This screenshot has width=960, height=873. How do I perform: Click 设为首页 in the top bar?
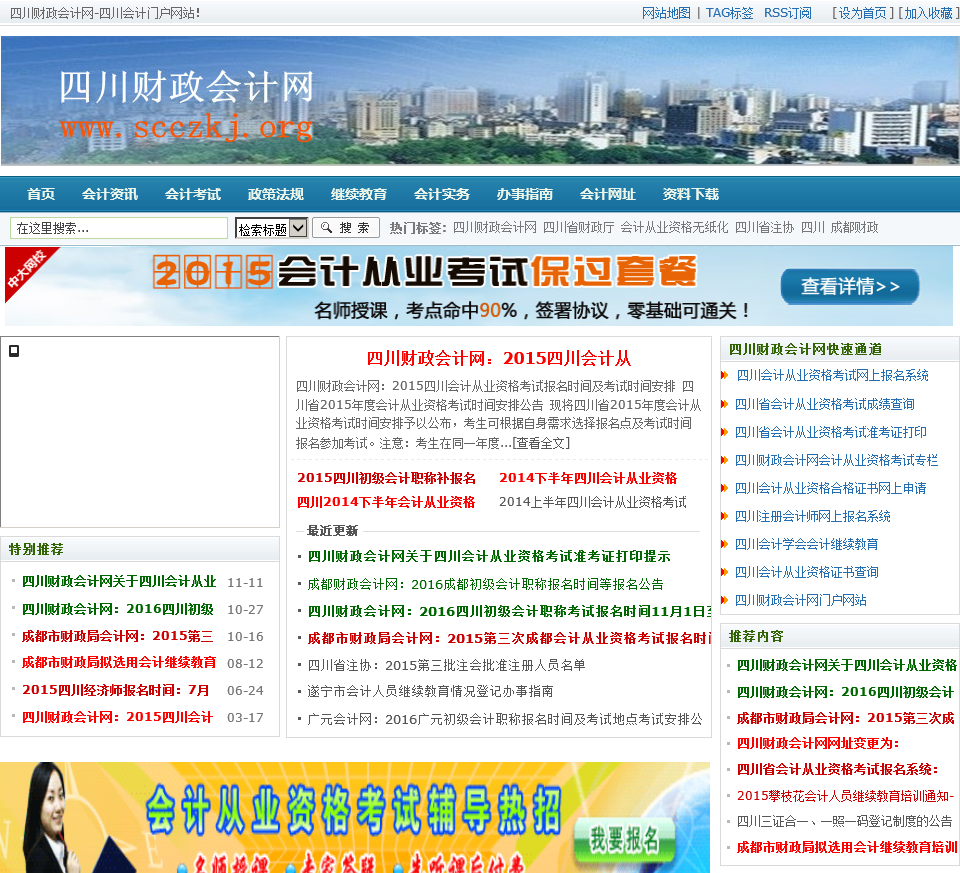(x=862, y=13)
